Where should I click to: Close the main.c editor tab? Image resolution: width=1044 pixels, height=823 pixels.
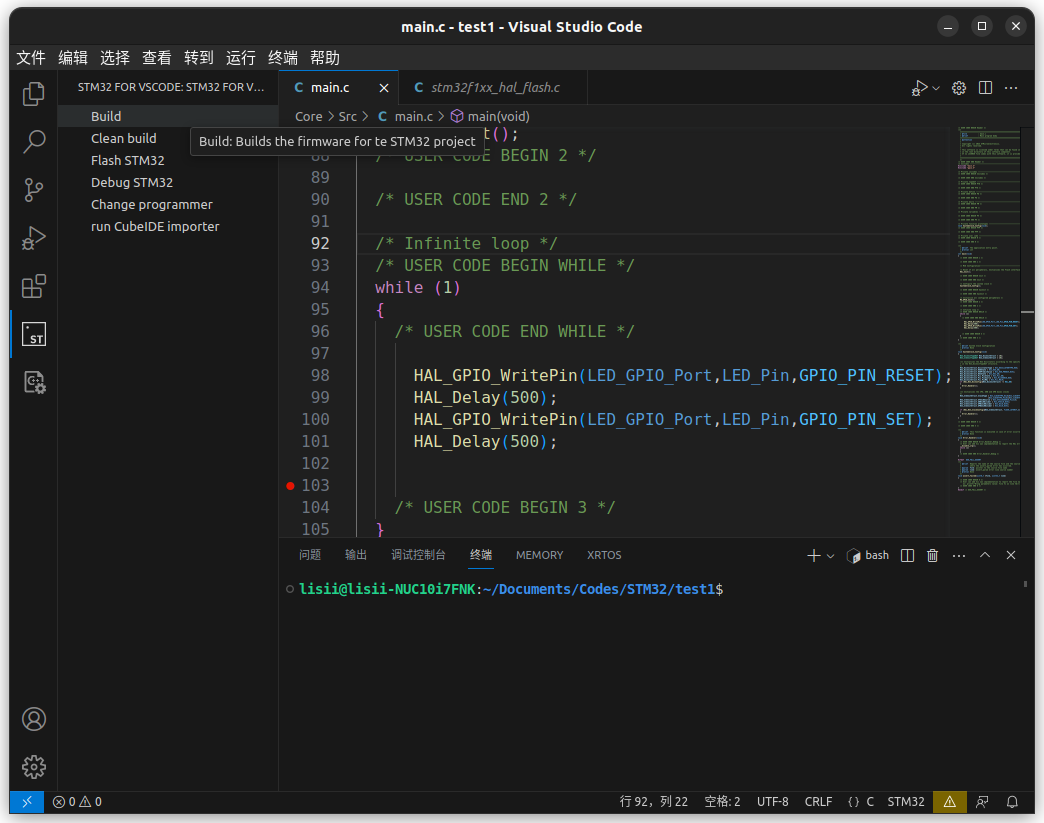pos(384,88)
